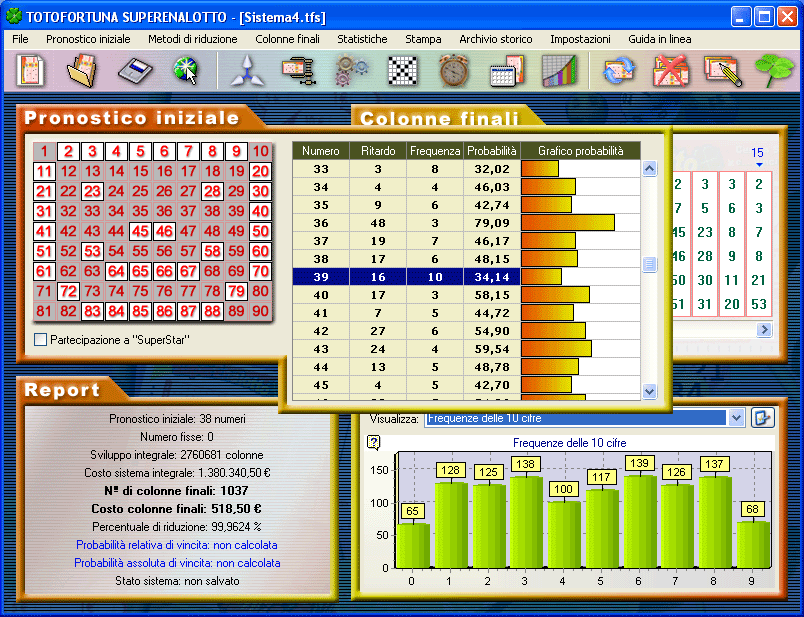Open the Visualizza dropdown list

click(x=737, y=419)
